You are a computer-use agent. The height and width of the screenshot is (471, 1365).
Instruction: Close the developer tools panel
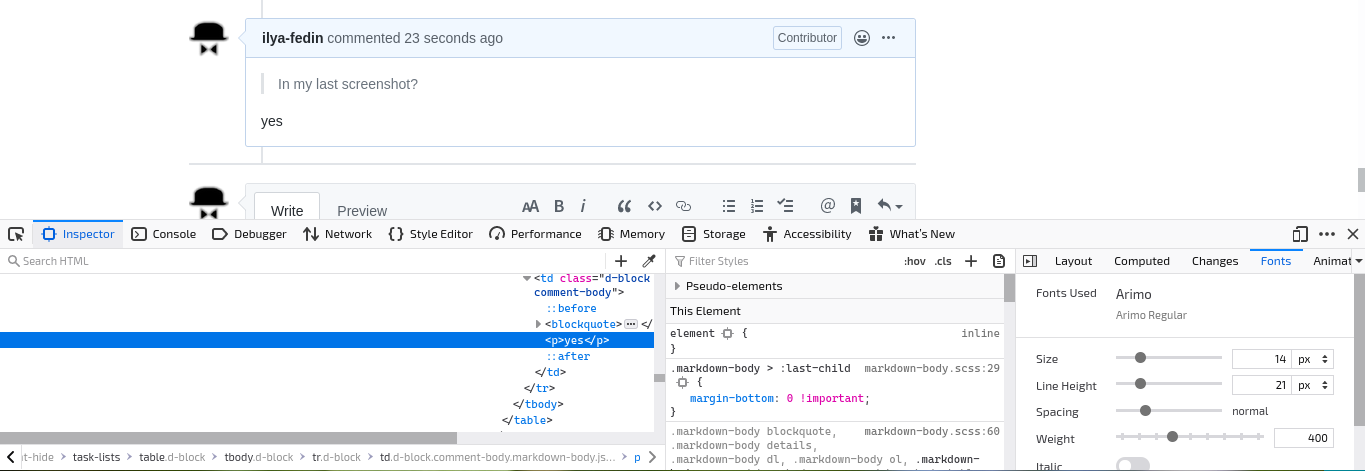(x=1352, y=234)
